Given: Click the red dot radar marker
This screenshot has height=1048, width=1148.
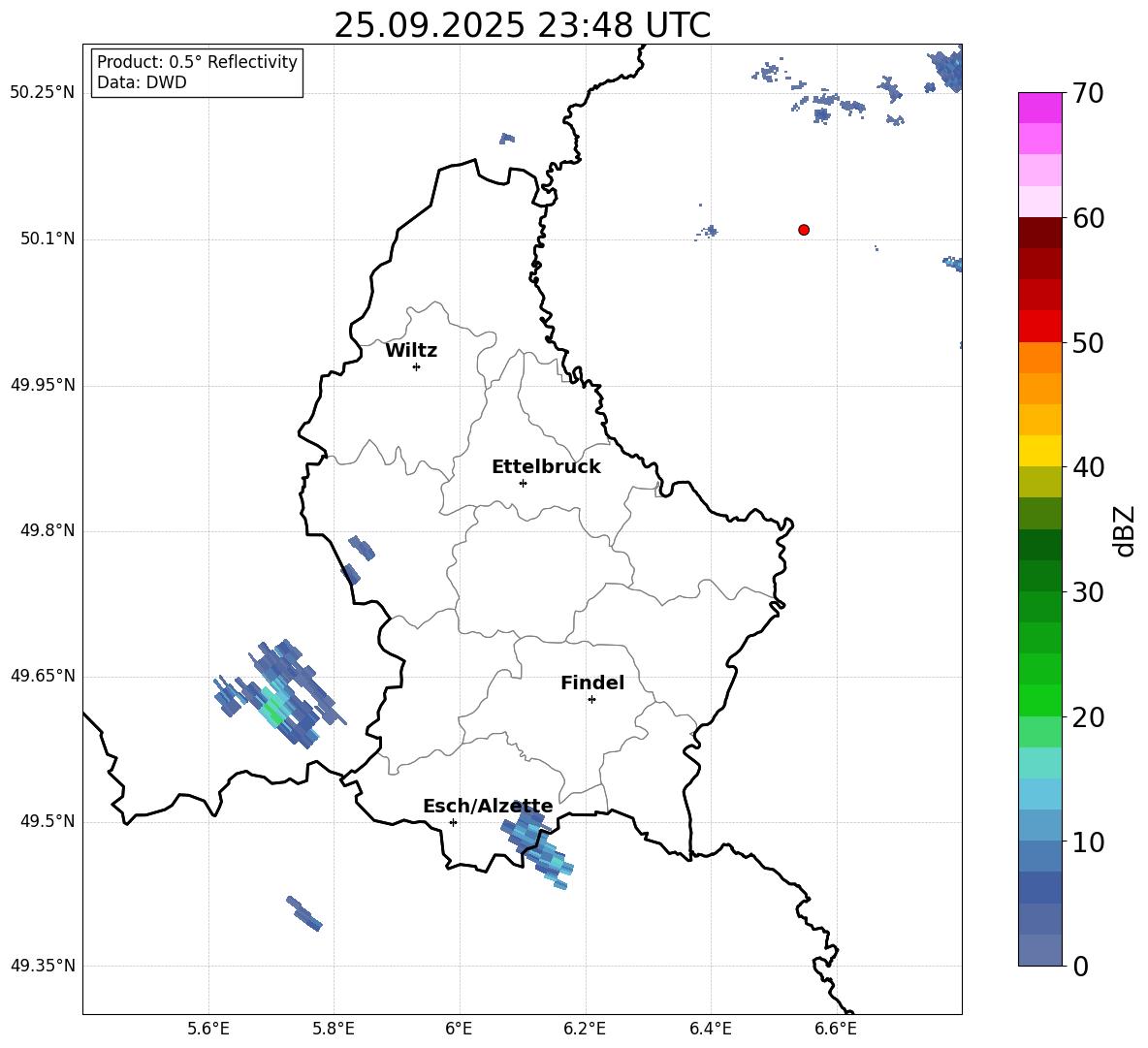Looking at the screenshot, I should (x=804, y=230).
